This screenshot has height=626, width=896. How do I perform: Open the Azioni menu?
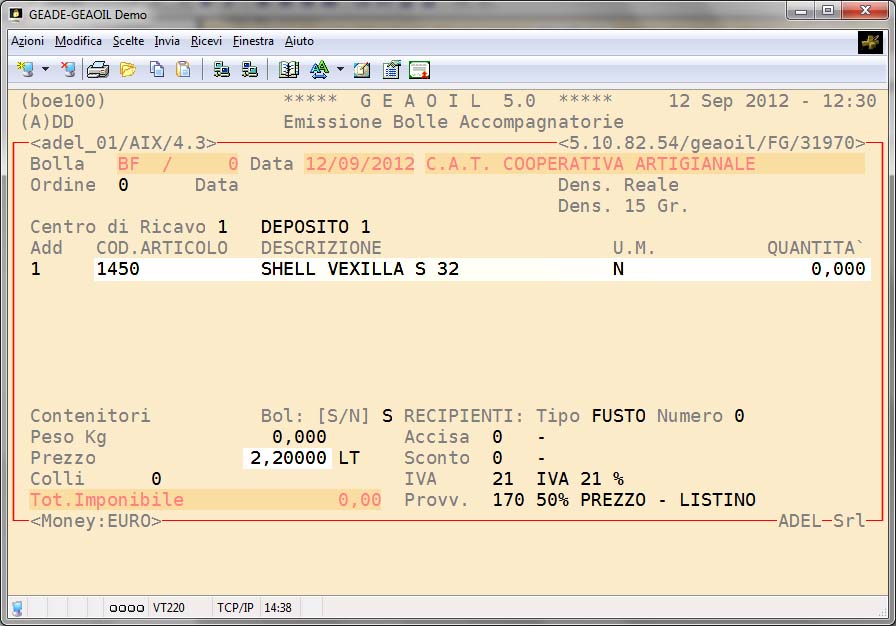click(27, 41)
